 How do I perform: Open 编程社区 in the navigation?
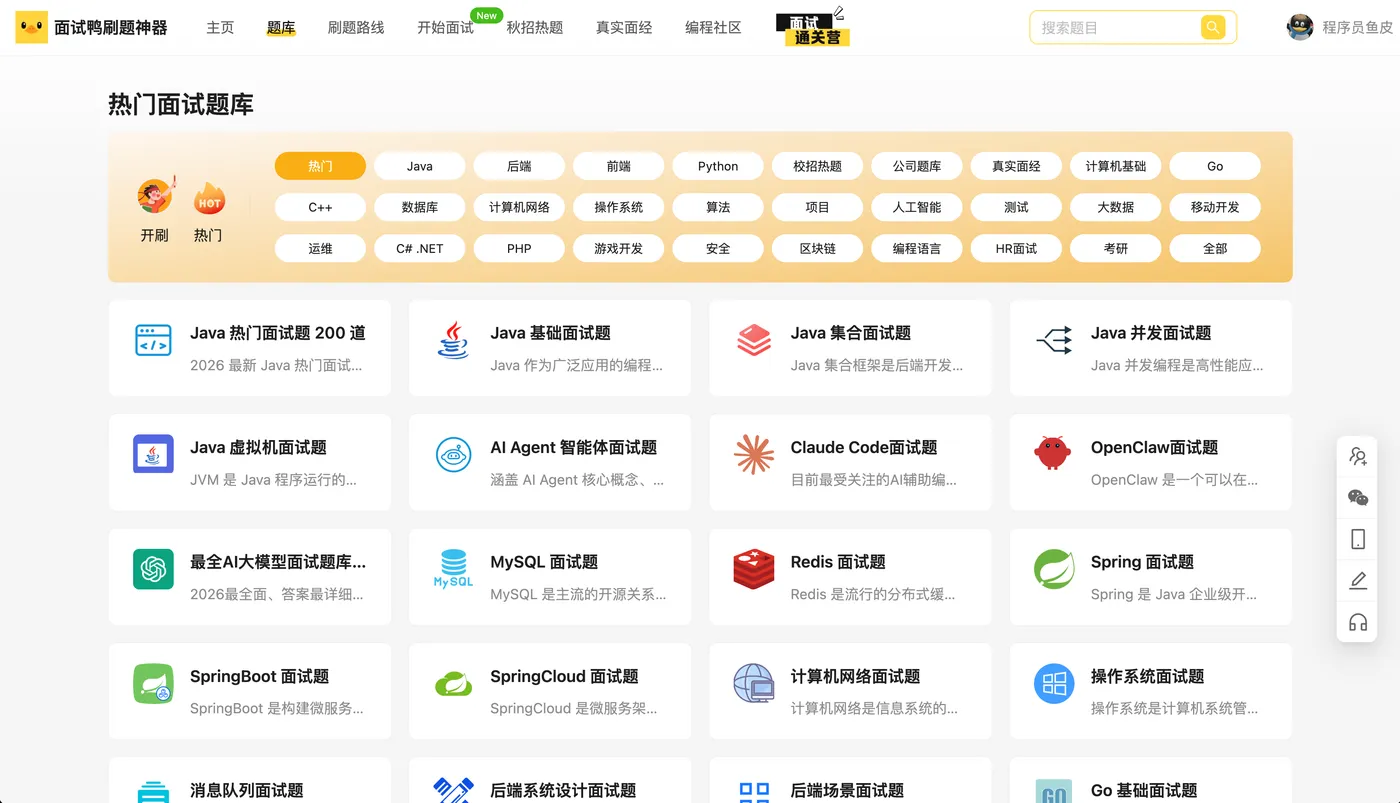tap(713, 28)
